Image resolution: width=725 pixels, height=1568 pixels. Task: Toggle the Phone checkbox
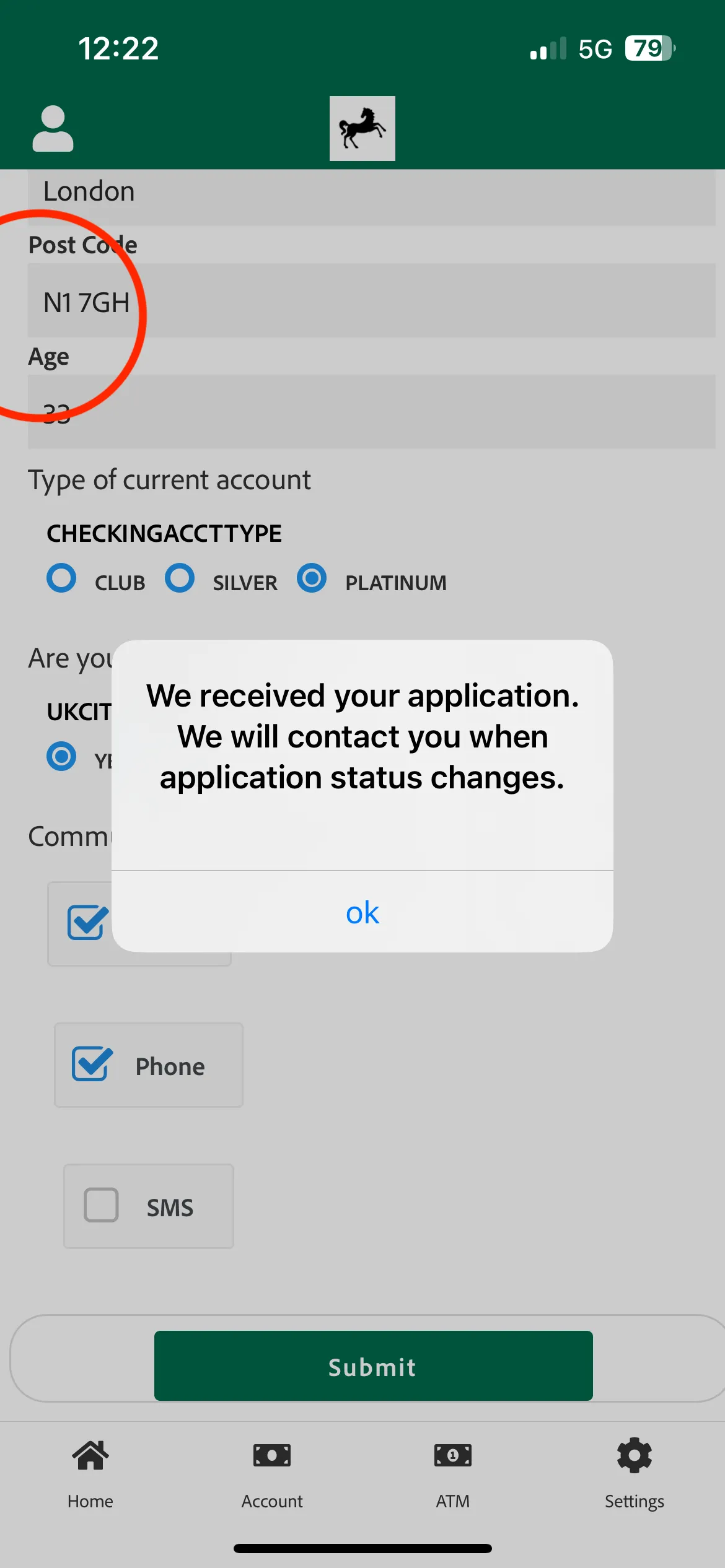point(92,1064)
